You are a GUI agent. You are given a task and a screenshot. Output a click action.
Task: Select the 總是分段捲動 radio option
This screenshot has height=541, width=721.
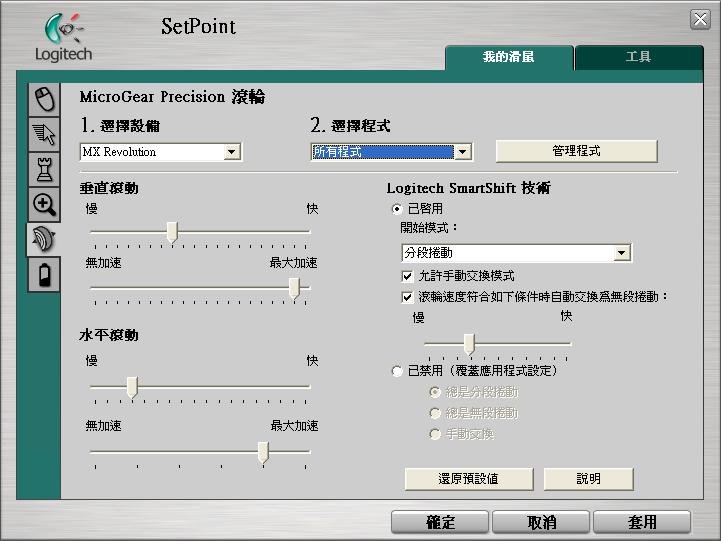click(435, 392)
